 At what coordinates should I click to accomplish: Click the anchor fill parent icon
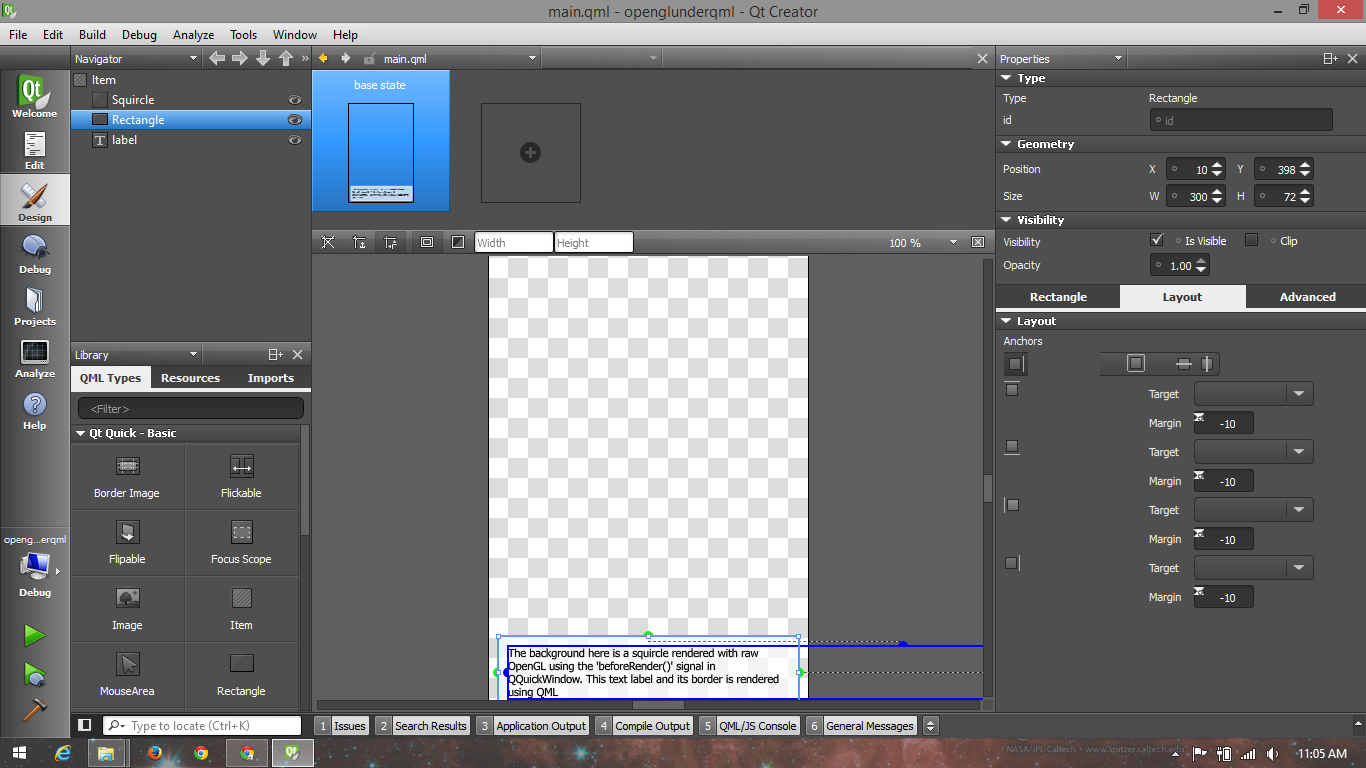point(1136,364)
